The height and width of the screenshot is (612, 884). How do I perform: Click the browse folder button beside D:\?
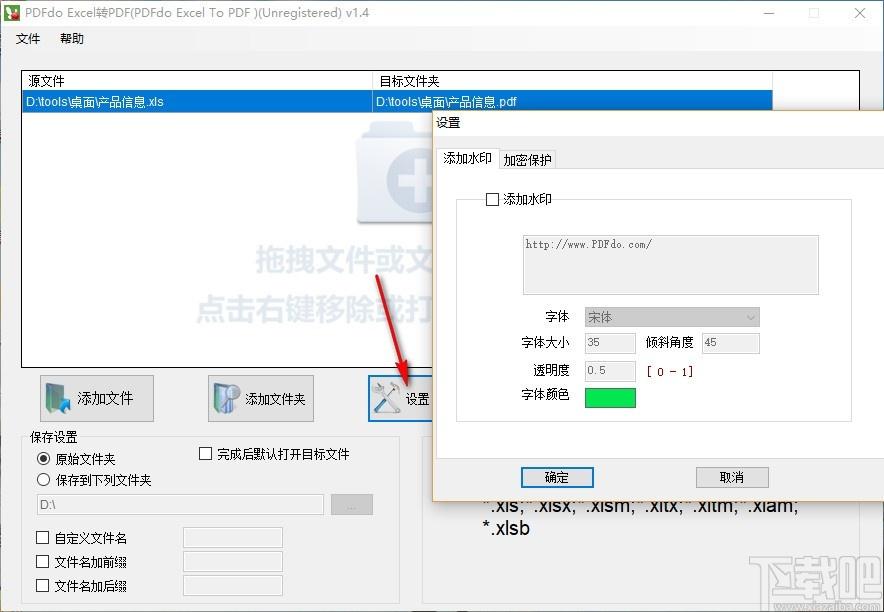pos(352,504)
